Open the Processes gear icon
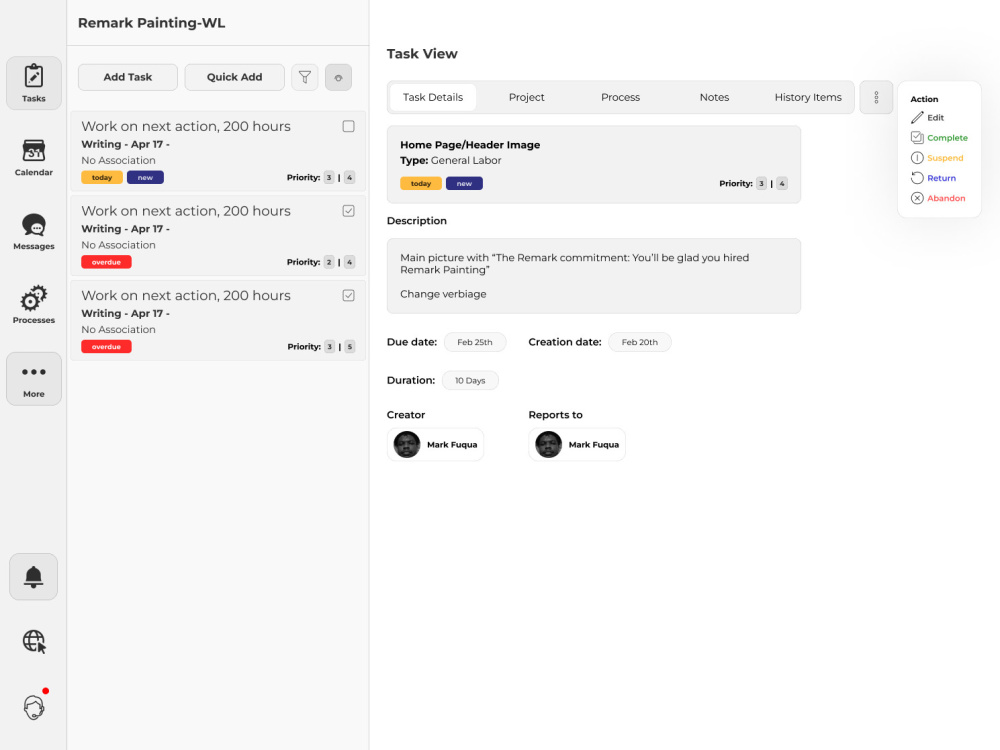The image size is (1000, 750). tap(34, 298)
